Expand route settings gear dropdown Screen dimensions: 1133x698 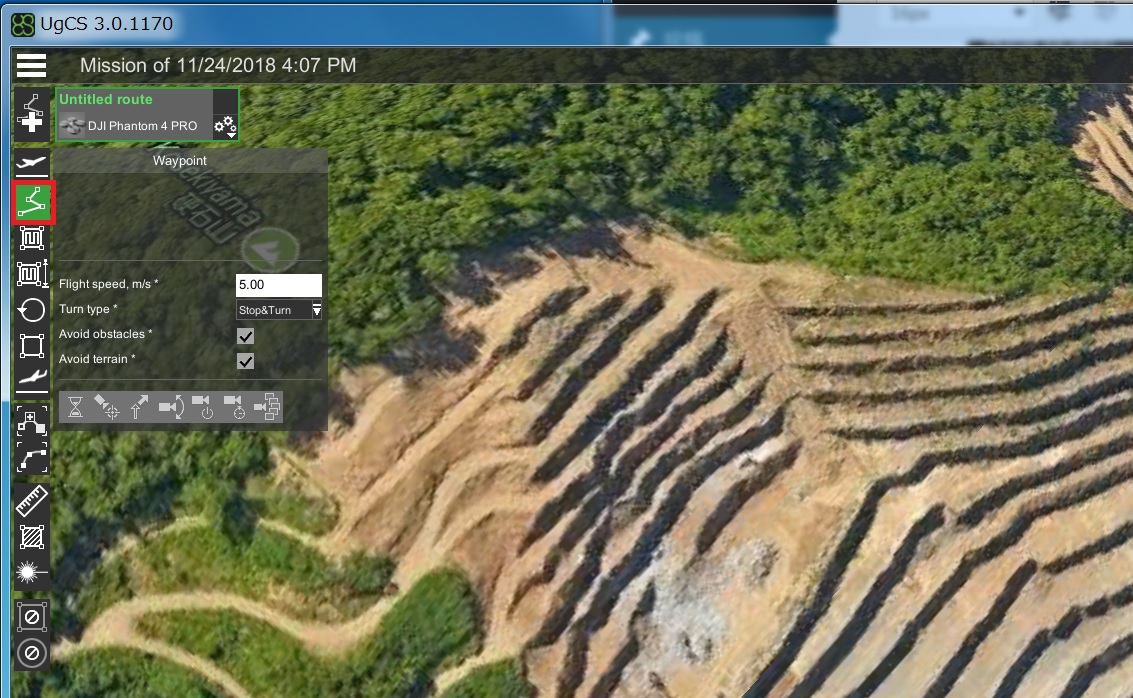[226, 126]
